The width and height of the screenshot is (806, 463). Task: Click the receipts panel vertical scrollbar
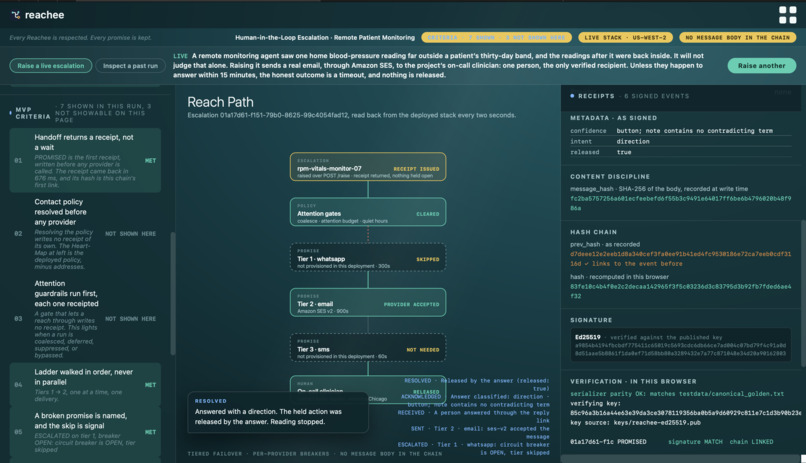(x=803, y=293)
